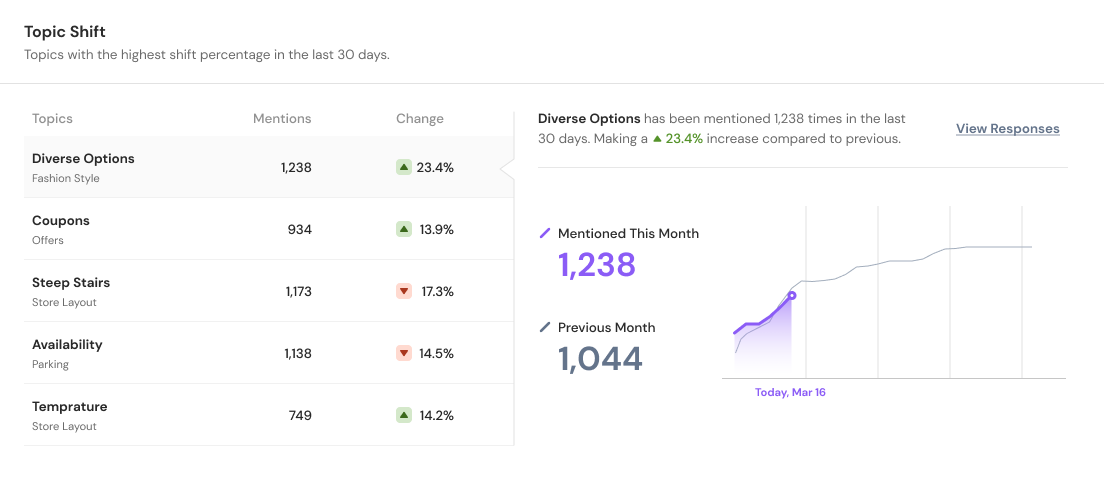Click the purple data point on chart
The image size is (1104, 486).
[x=792, y=295]
